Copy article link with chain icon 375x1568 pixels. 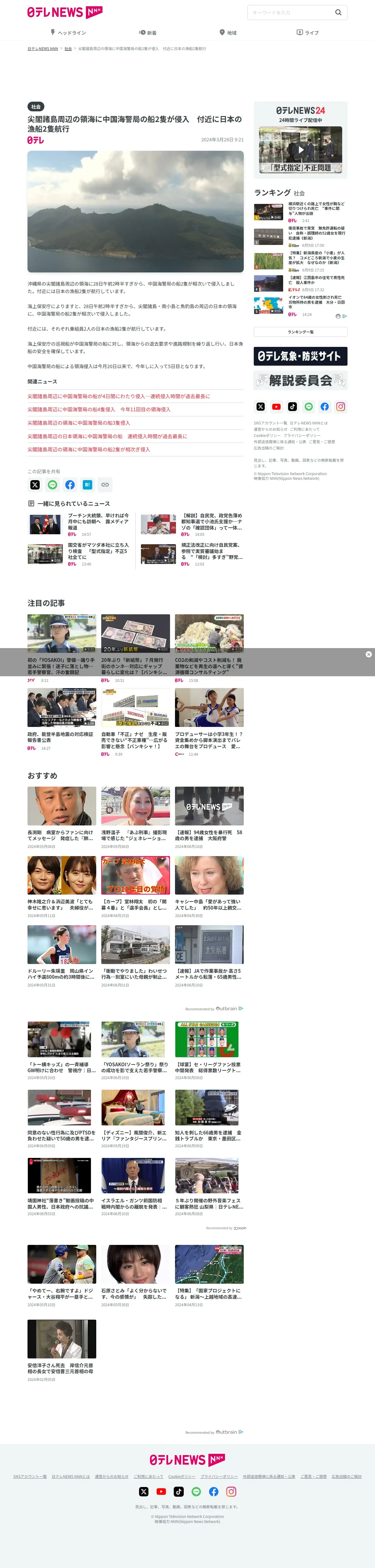(x=105, y=485)
